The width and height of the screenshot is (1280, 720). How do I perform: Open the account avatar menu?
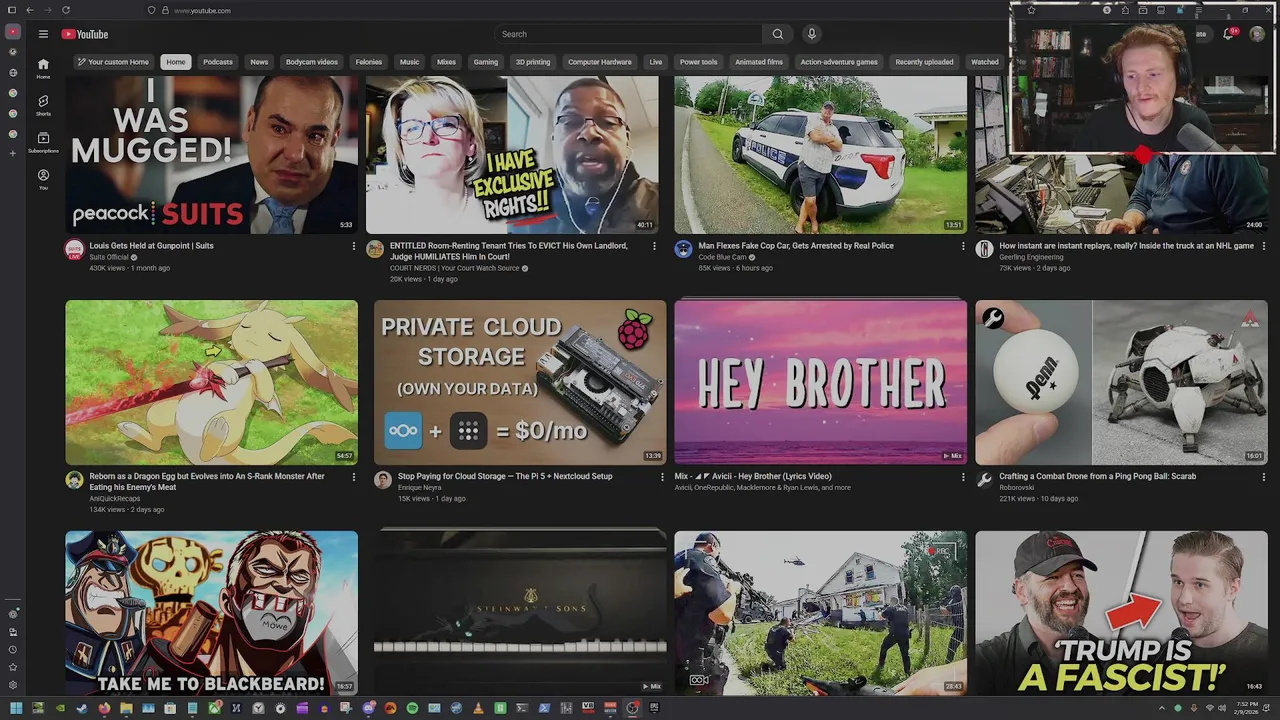pyautogui.click(x=1257, y=34)
